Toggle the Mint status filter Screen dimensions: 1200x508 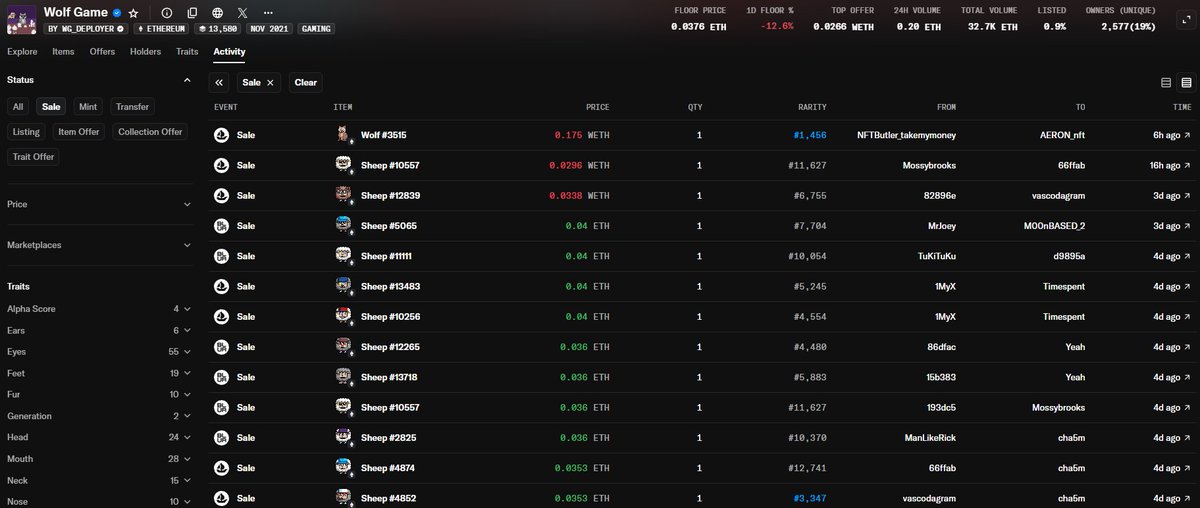(x=88, y=106)
